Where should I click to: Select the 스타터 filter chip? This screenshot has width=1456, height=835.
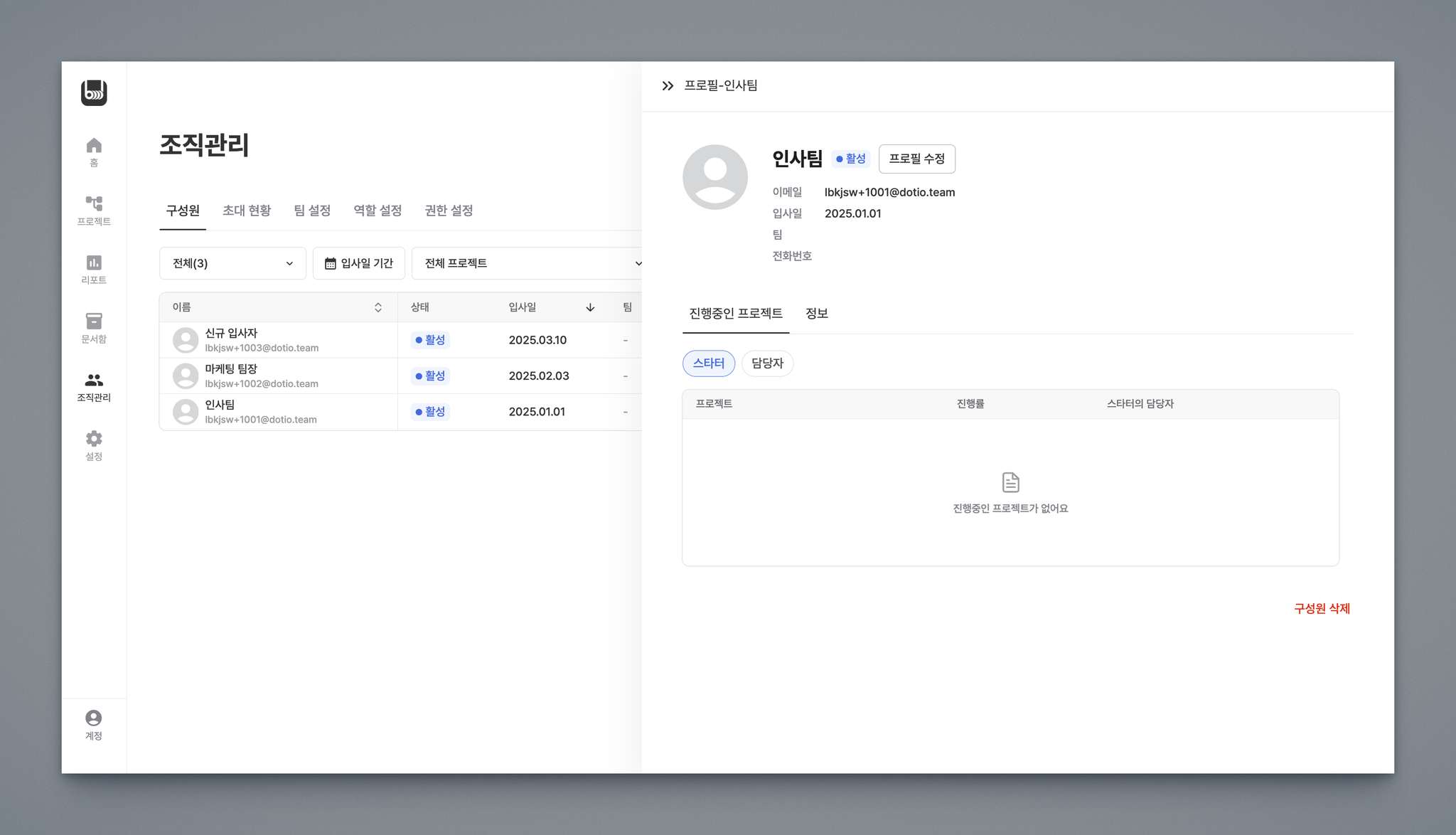click(x=708, y=363)
